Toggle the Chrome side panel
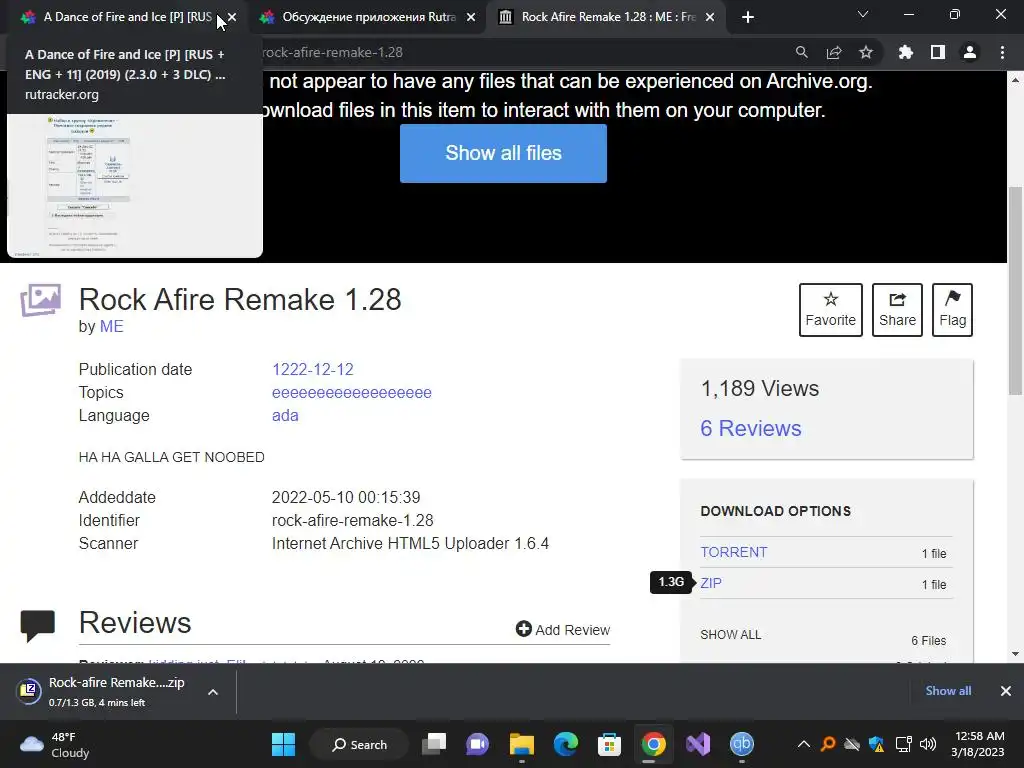The image size is (1024, 768). click(x=937, y=52)
